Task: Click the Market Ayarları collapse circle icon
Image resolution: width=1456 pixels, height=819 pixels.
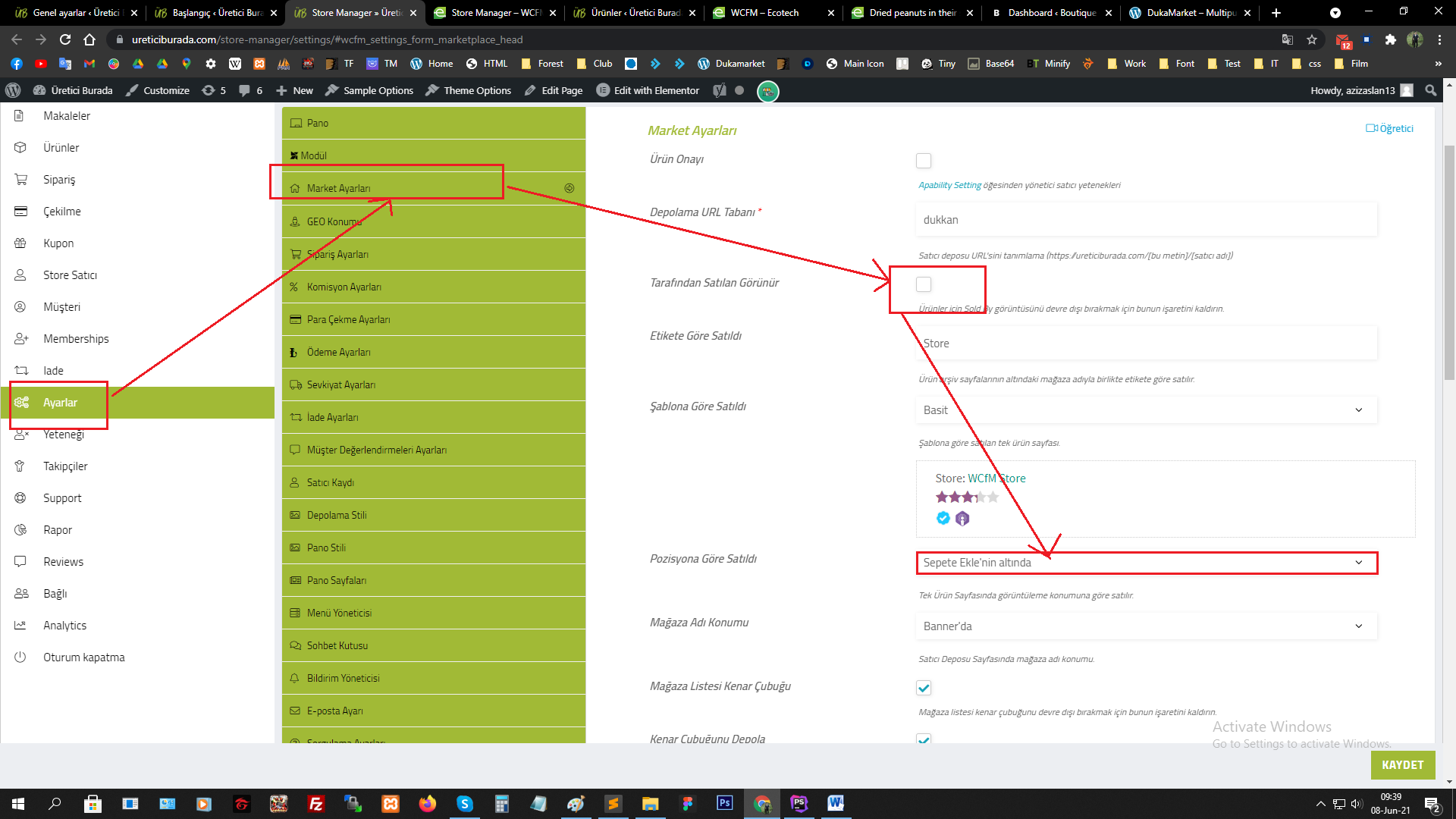Action: pos(569,188)
